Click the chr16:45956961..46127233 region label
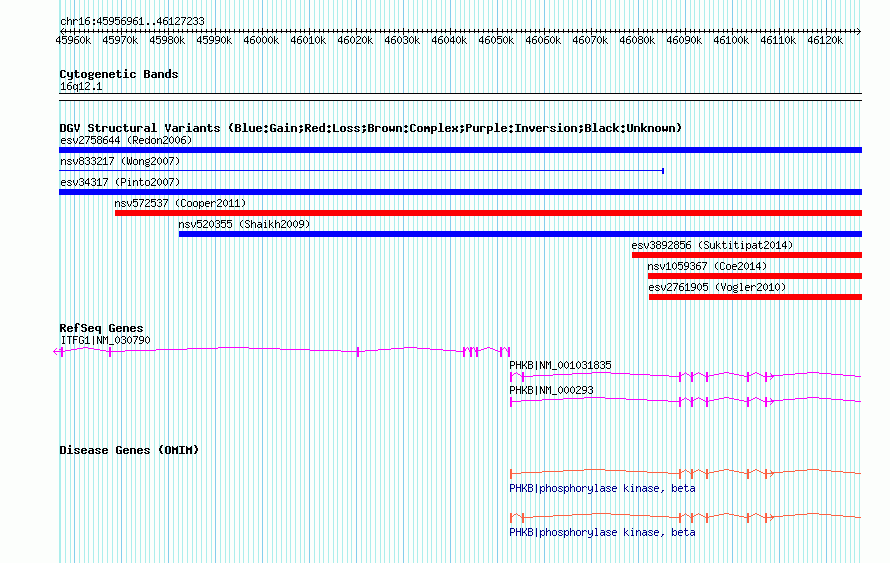Viewport: 890px width, 563px height. pyautogui.click(x=132, y=21)
